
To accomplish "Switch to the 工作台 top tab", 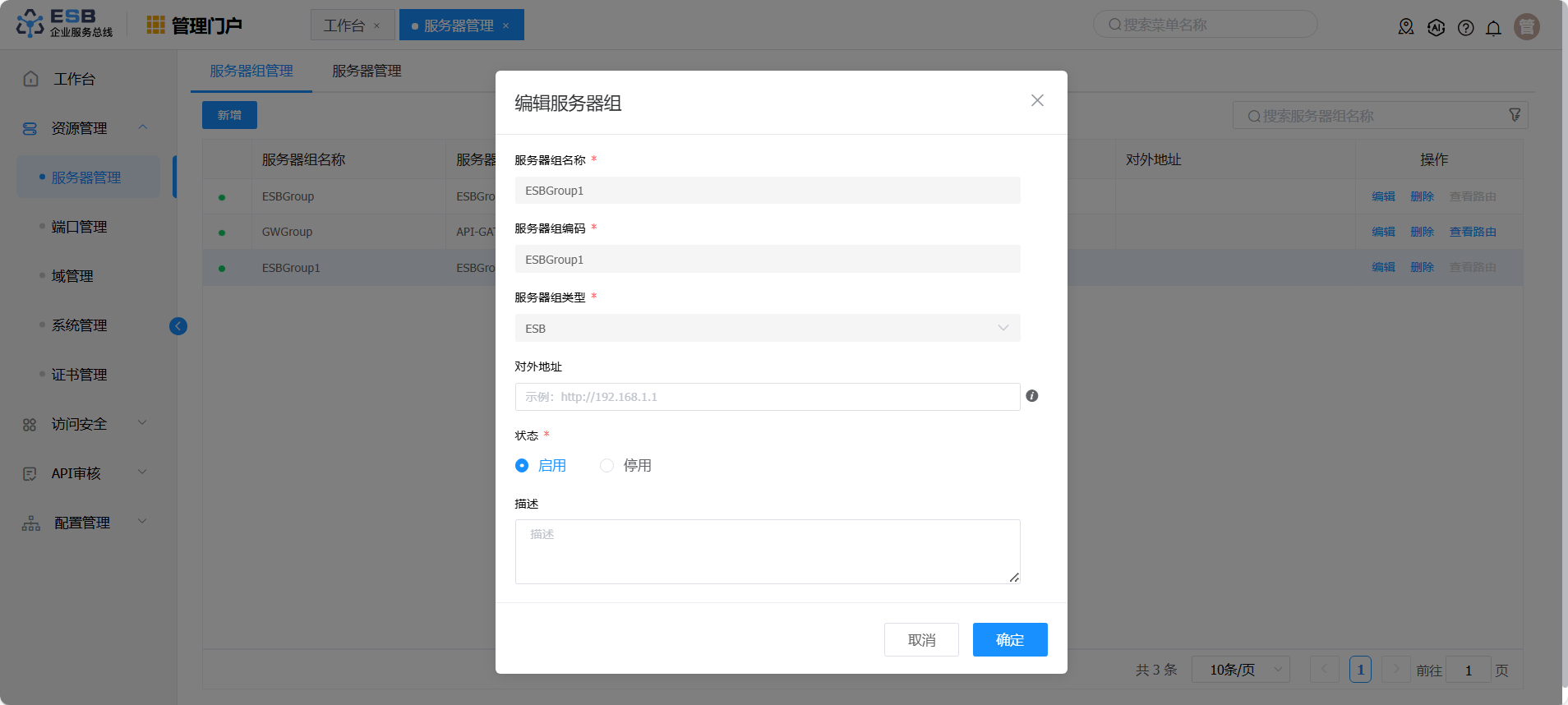I will (344, 25).
